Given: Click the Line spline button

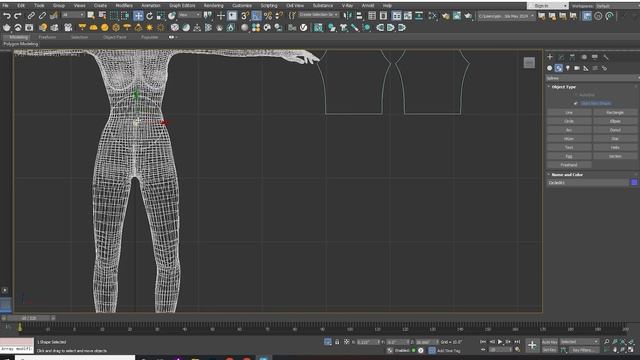Looking at the screenshot, I should pyautogui.click(x=569, y=112).
